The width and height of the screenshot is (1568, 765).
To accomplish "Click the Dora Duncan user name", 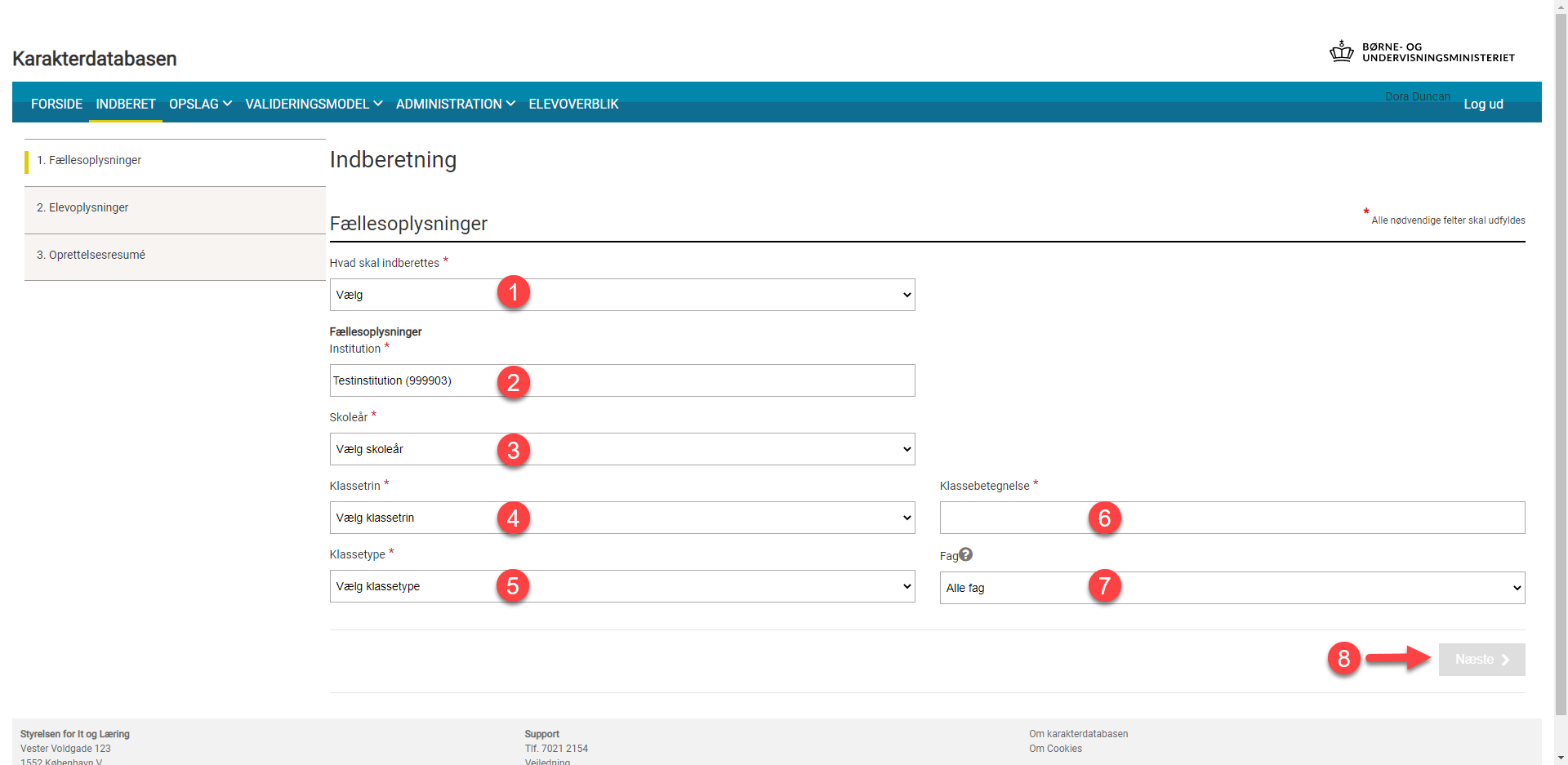I will coord(1418,96).
